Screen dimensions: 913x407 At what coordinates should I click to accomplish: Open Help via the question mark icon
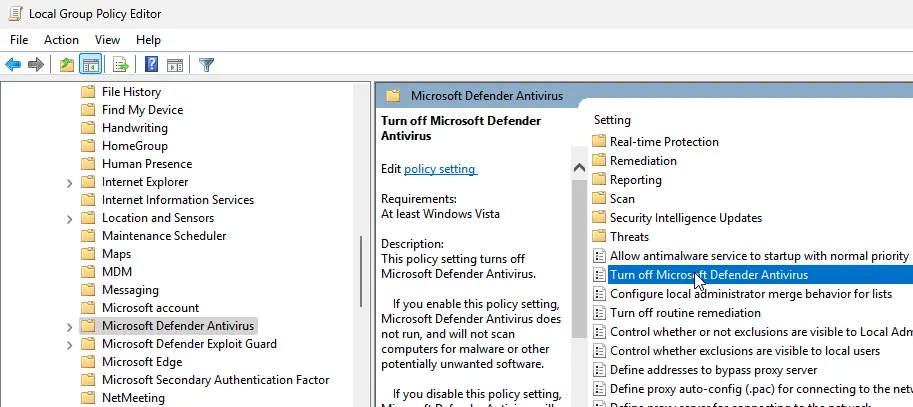(x=151, y=65)
